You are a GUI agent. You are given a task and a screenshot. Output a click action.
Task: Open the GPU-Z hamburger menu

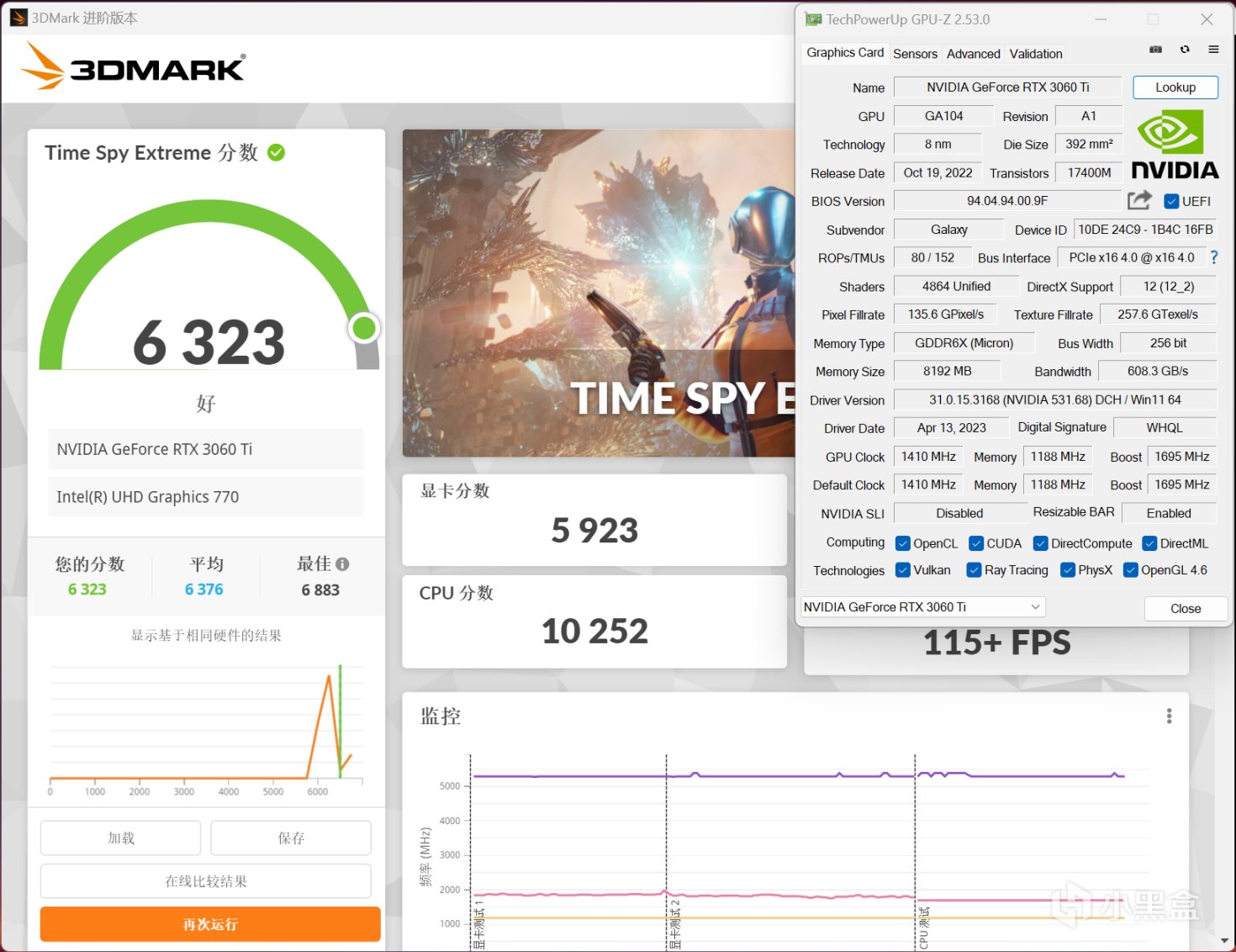click(x=1213, y=50)
